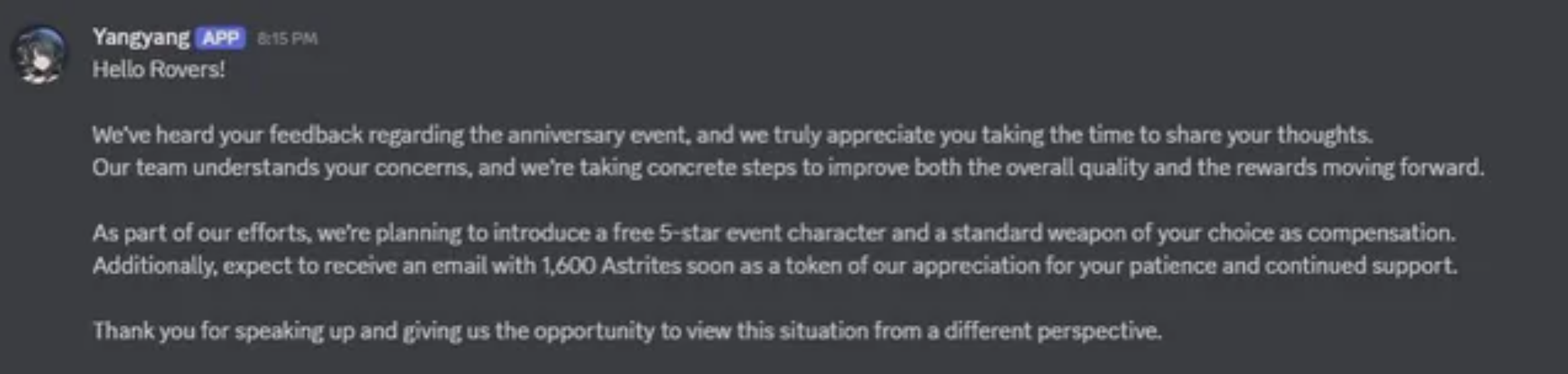
Task: Click the line starting 'Our team understands'
Action: [x=788, y=168]
